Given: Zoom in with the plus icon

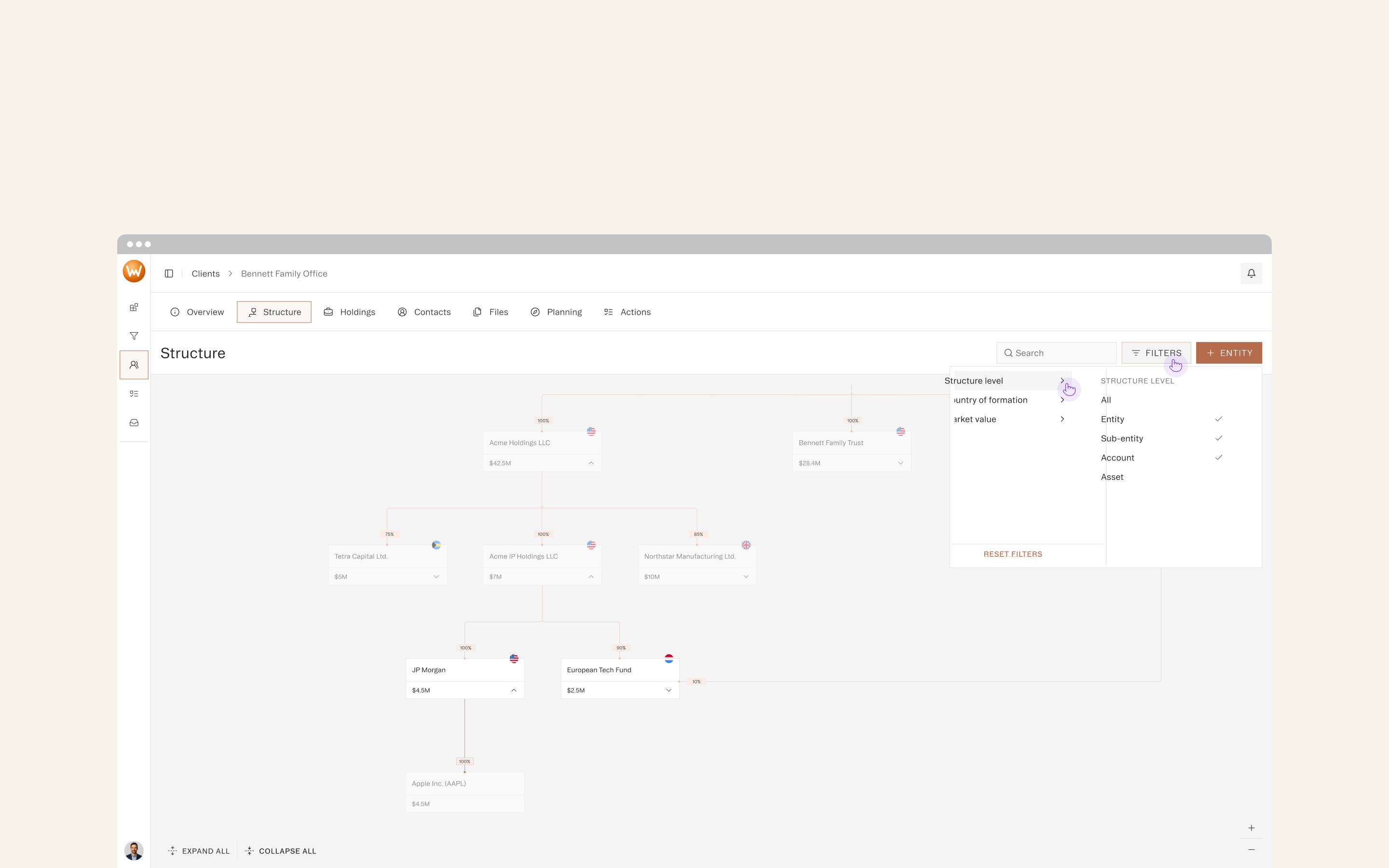Looking at the screenshot, I should (1251, 828).
